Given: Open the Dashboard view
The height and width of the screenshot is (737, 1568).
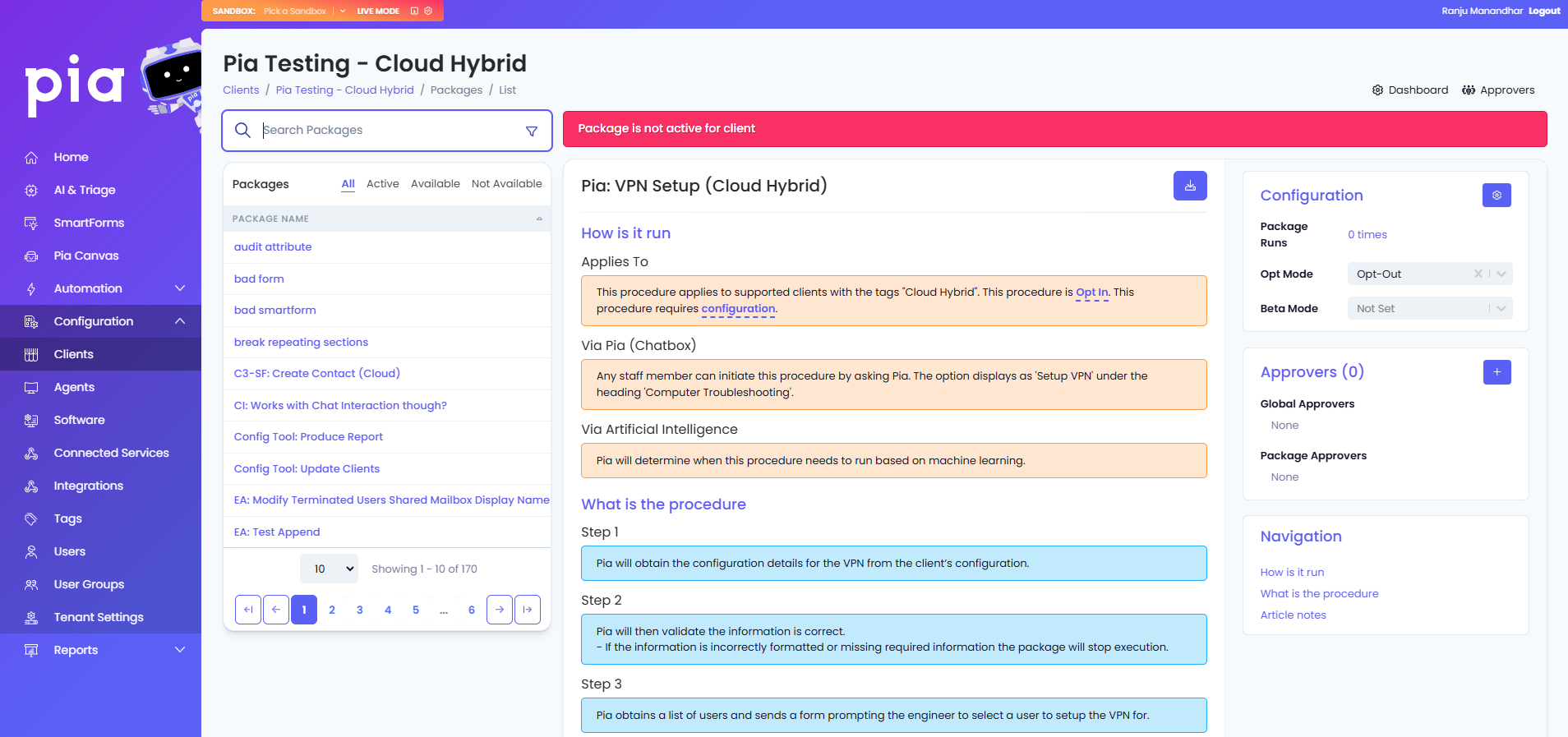Looking at the screenshot, I should 1410,90.
